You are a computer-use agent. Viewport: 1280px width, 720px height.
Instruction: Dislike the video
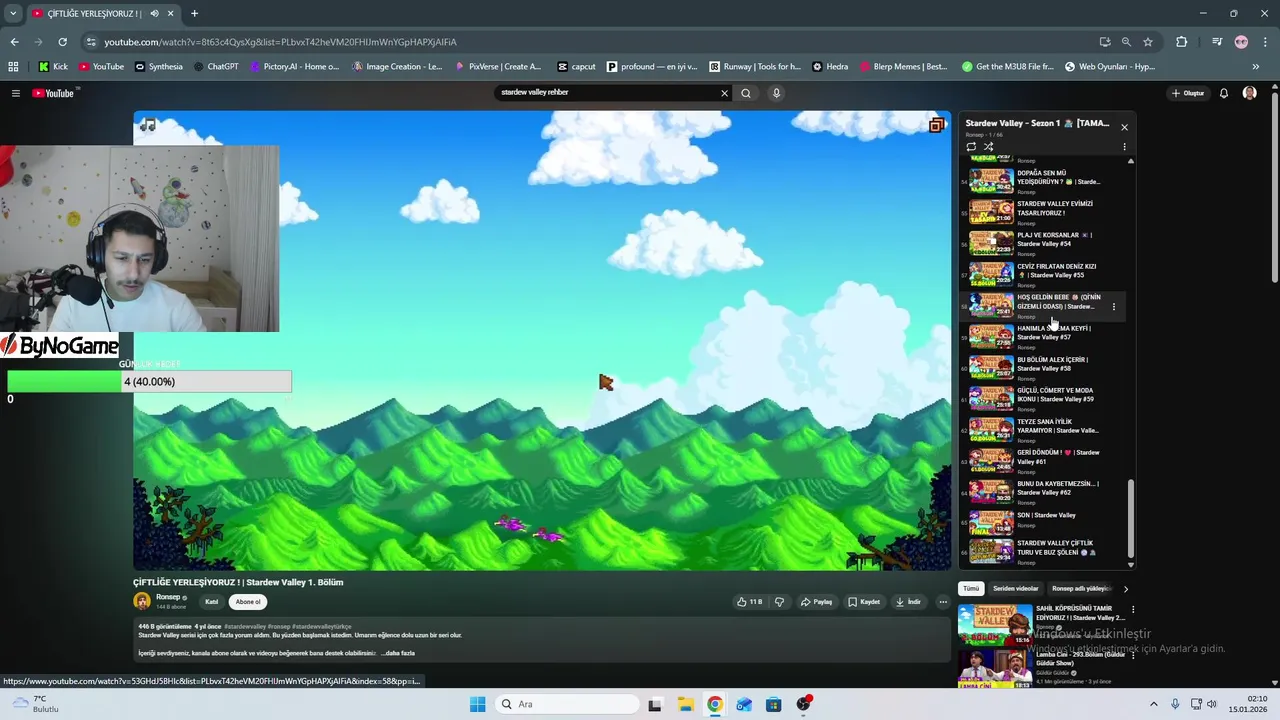tap(779, 602)
